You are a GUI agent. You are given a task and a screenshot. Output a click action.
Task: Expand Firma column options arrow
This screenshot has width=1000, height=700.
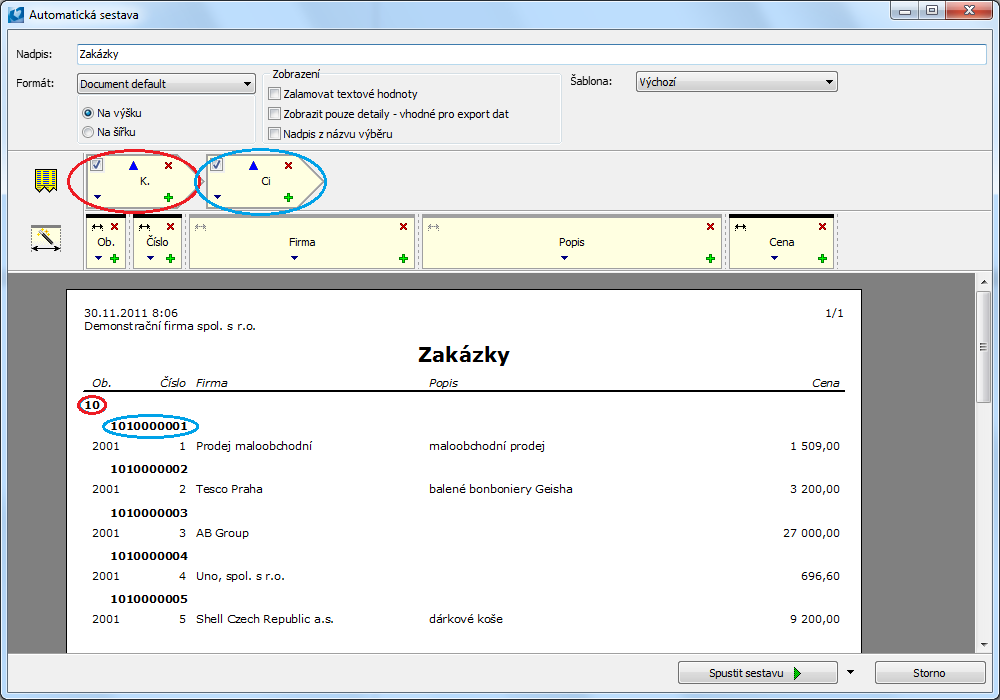[294, 258]
